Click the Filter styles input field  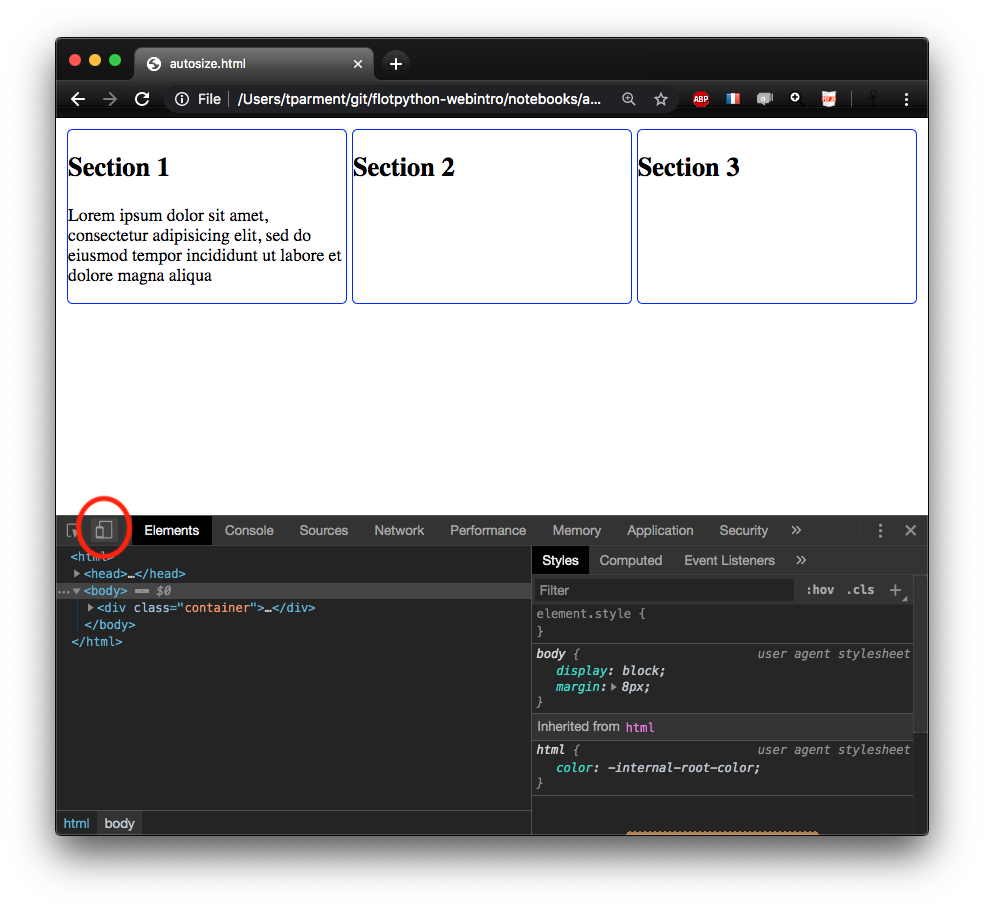(x=664, y=590)
